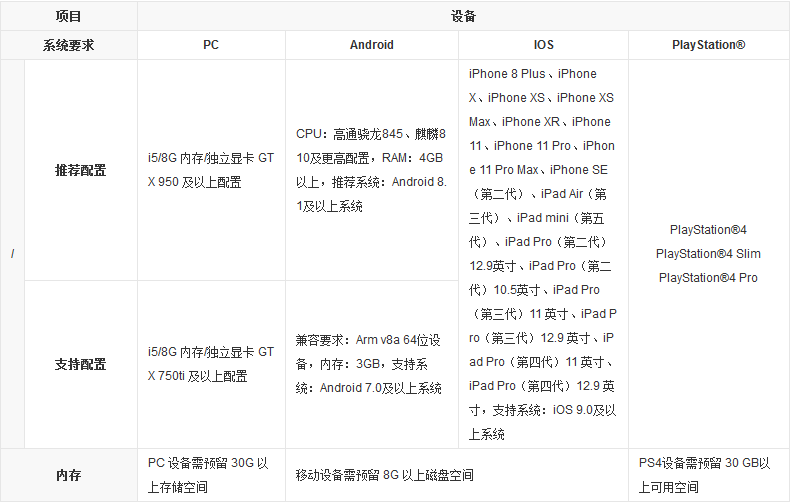Click the slash cell in left column
The height and width of the screenshot is (503, 792).
click(x=13, y=254)
